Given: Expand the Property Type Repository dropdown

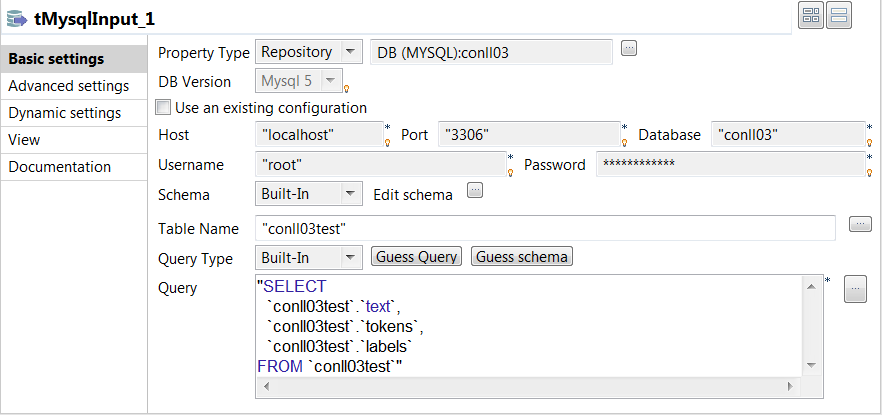Looking at the screenshot, I should point(350,52).
